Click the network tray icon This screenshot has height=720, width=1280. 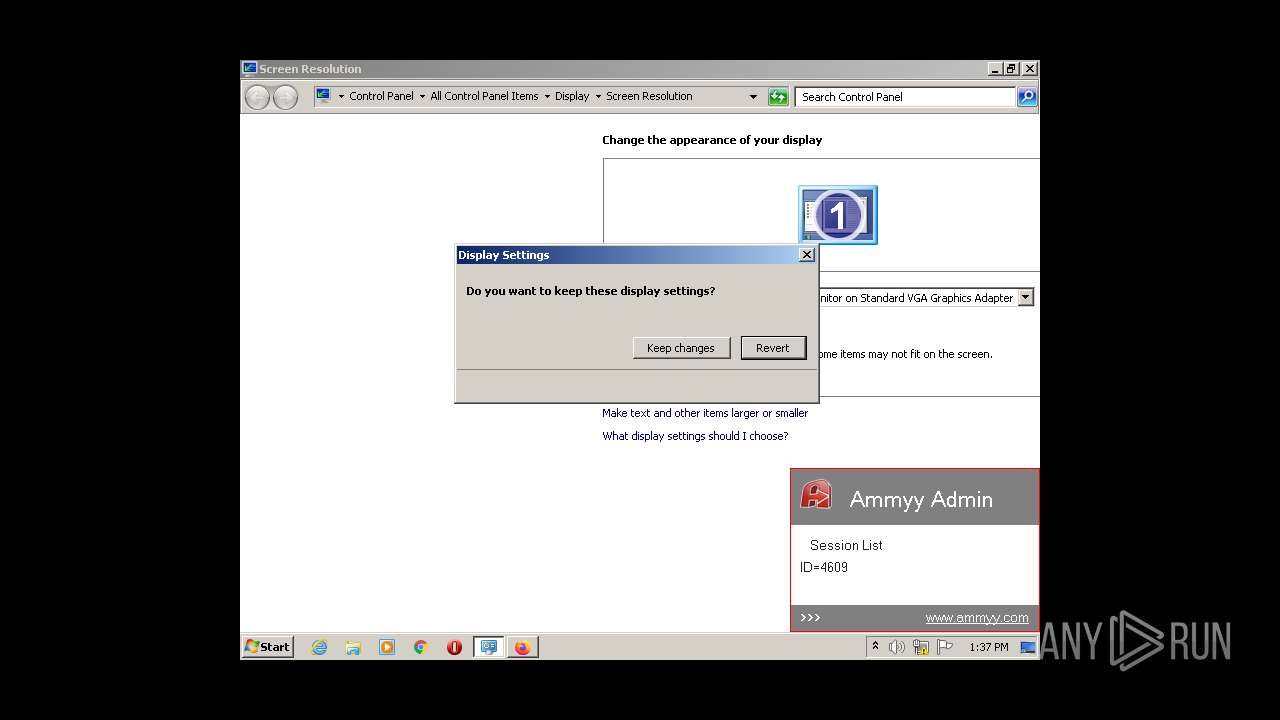[921, 647]
